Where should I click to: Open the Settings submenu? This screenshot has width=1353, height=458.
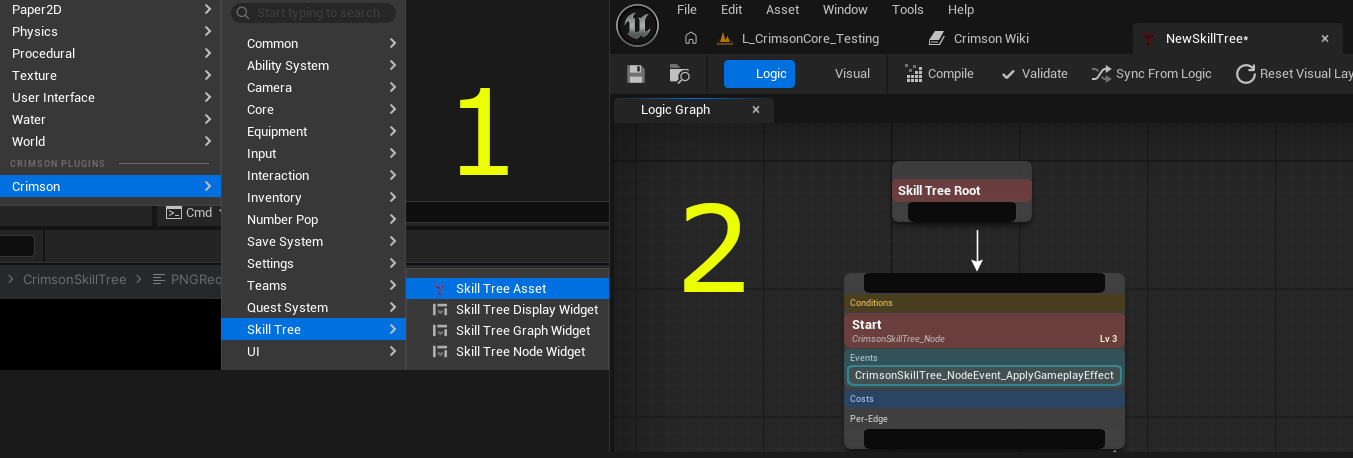coord(313,264)
